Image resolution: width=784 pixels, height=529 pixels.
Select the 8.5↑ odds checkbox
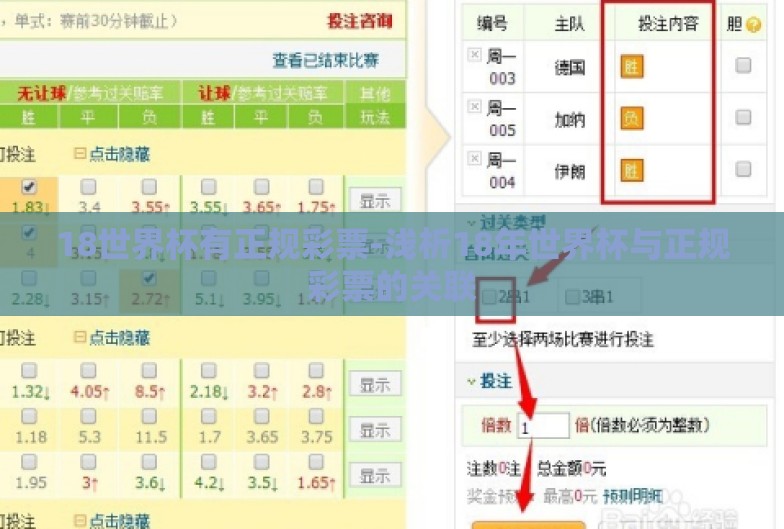[149, 370]
